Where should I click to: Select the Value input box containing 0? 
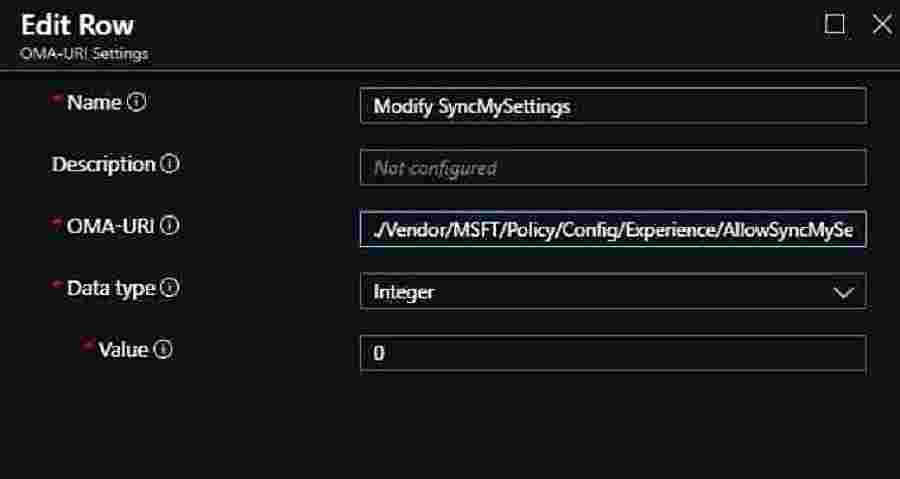coord(612,353)
